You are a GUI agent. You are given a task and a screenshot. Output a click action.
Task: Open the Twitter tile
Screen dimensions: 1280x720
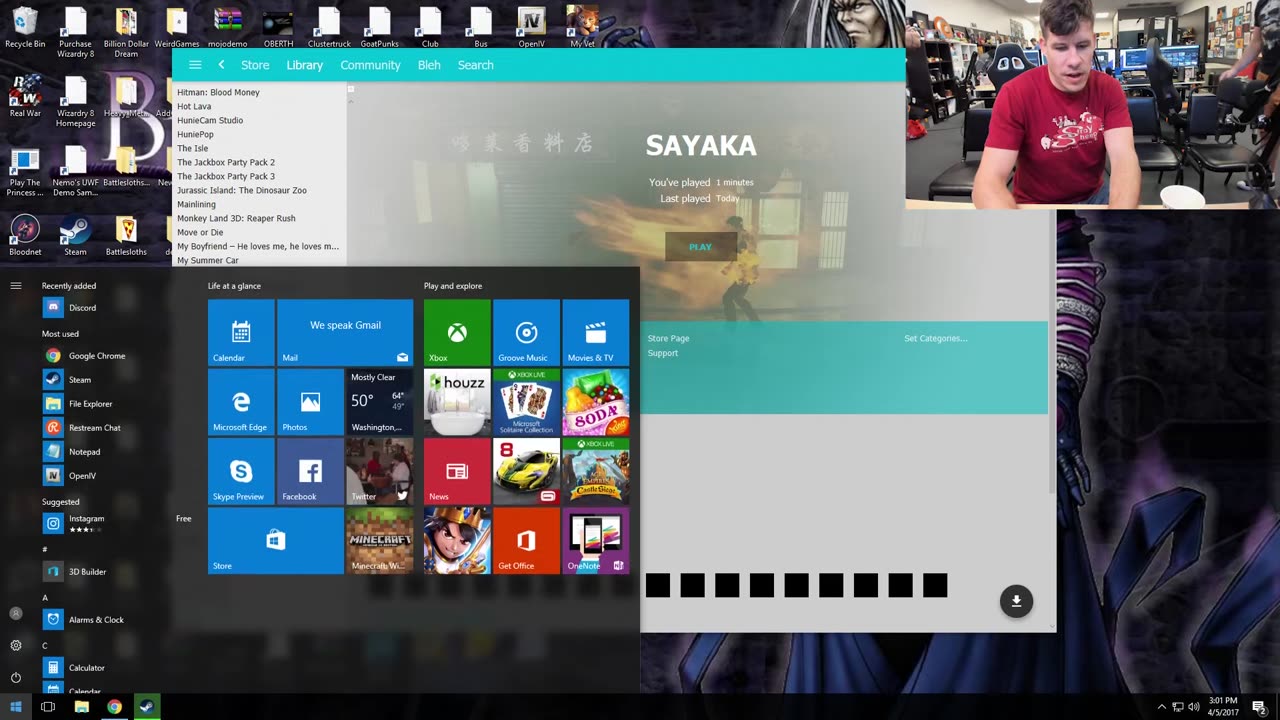[x=379, y=471]
